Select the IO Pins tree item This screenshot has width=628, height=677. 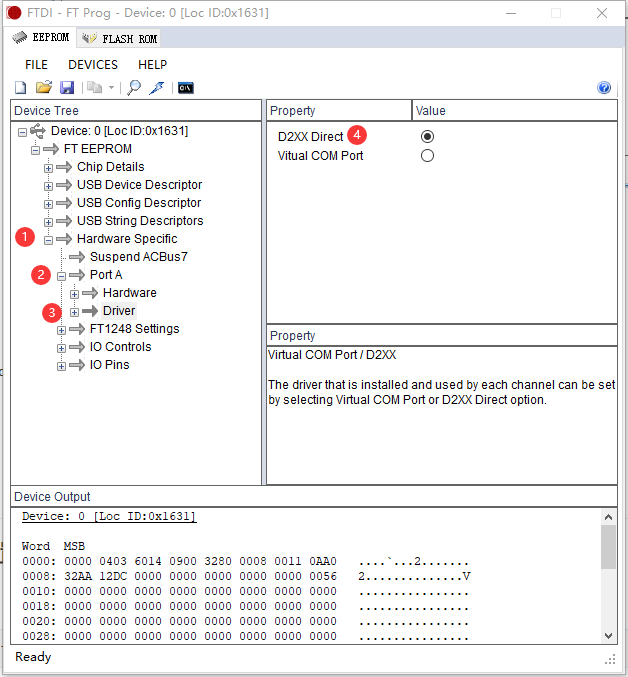(x=109, y=365)
